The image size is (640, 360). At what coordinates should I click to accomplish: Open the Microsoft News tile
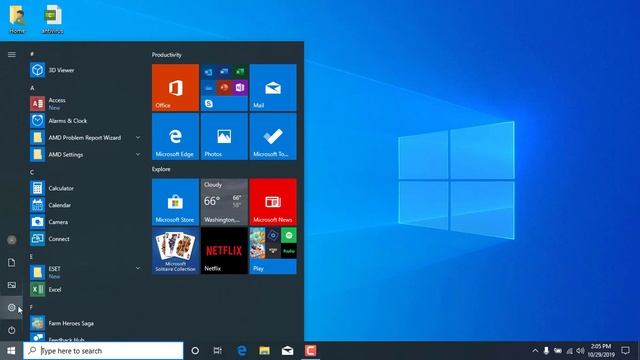pos(273,202)
